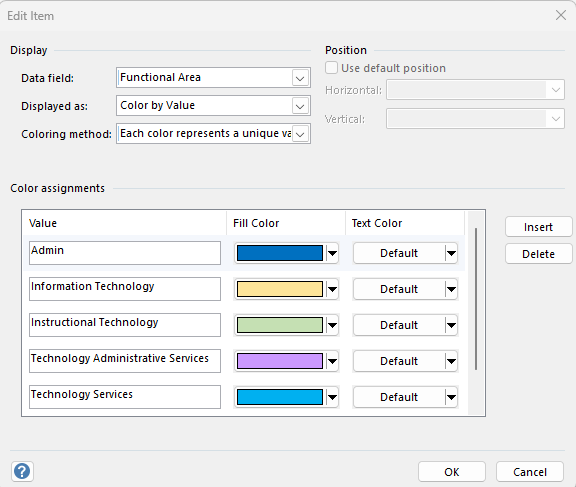Screen dimensions: 576x487
Task: Expand text color arrow for Technology Services
Action: (451, 397)
